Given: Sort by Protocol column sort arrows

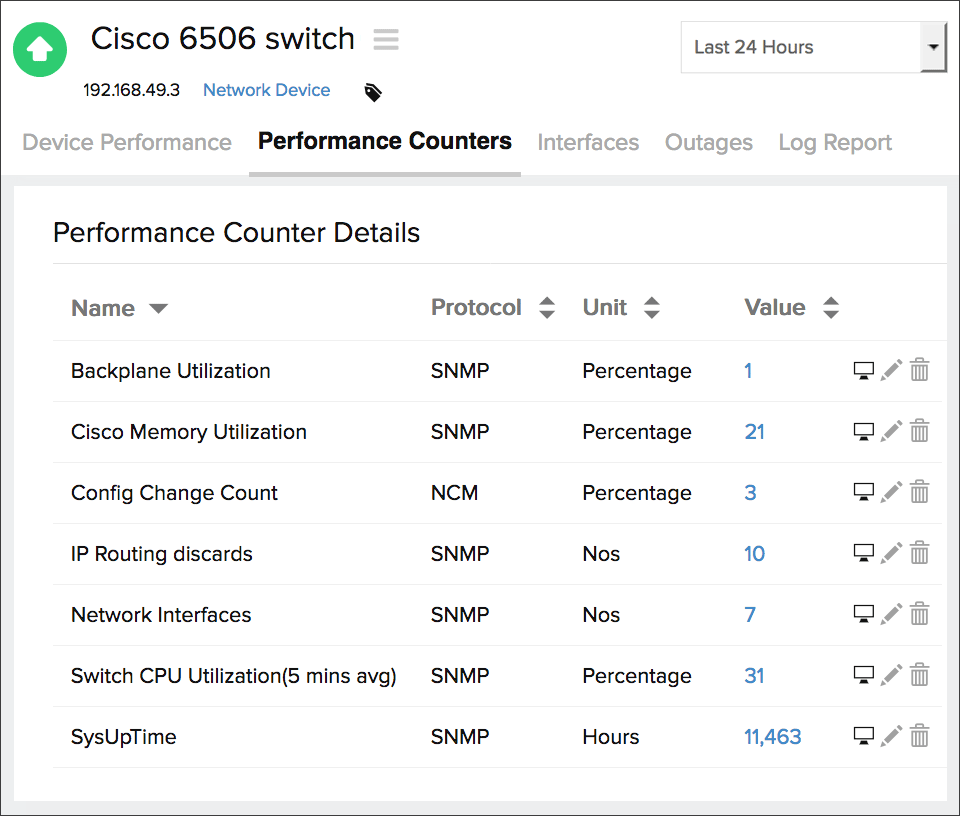Looking at the screenshot, I should coord(547,307).
